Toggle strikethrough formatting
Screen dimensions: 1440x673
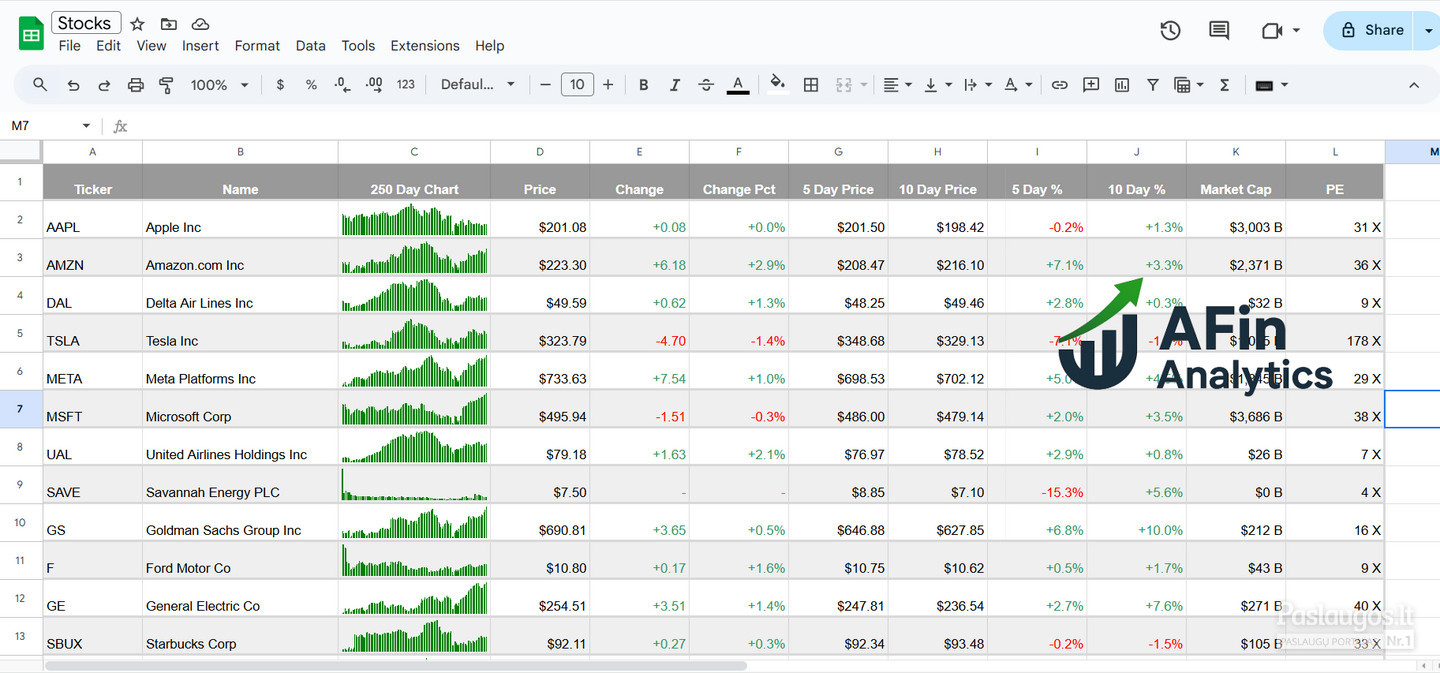(706, 85)
